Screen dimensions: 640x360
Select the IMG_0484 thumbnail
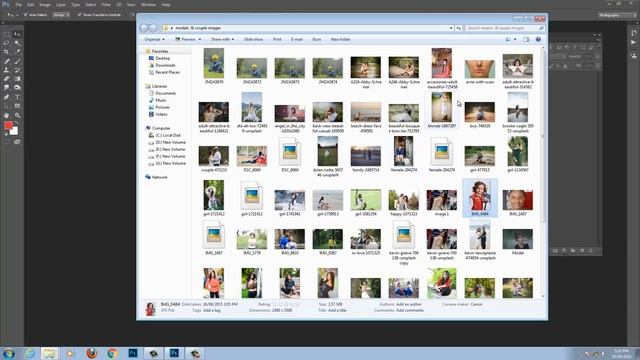[x=480, y=198]
